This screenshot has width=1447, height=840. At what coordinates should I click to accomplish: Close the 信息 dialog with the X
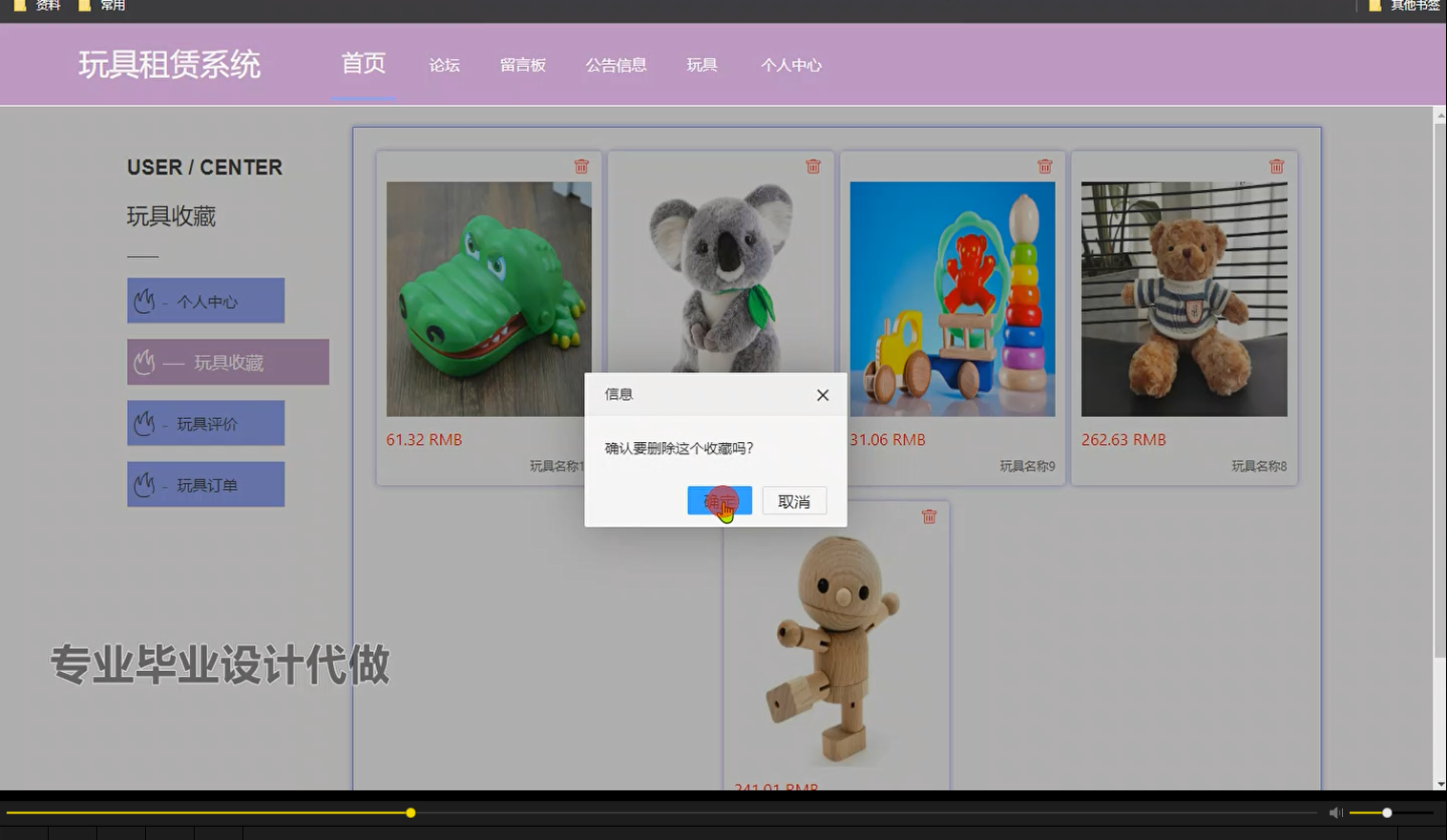tap(822, 394)
